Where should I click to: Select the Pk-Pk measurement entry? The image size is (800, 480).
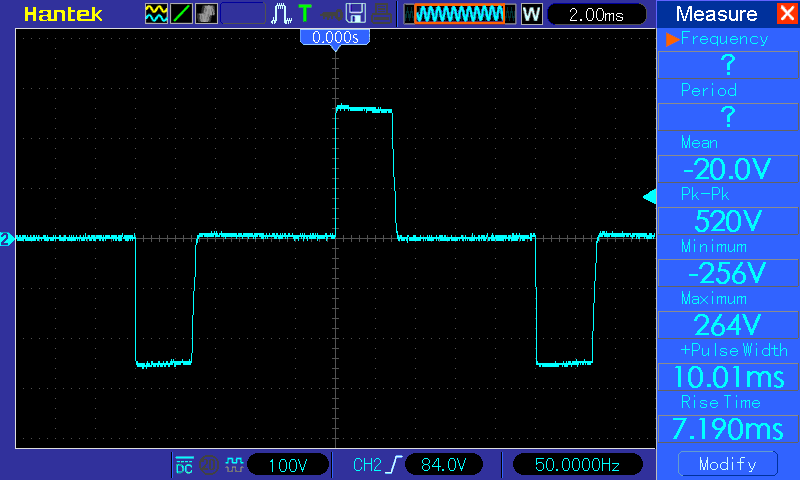727,208
